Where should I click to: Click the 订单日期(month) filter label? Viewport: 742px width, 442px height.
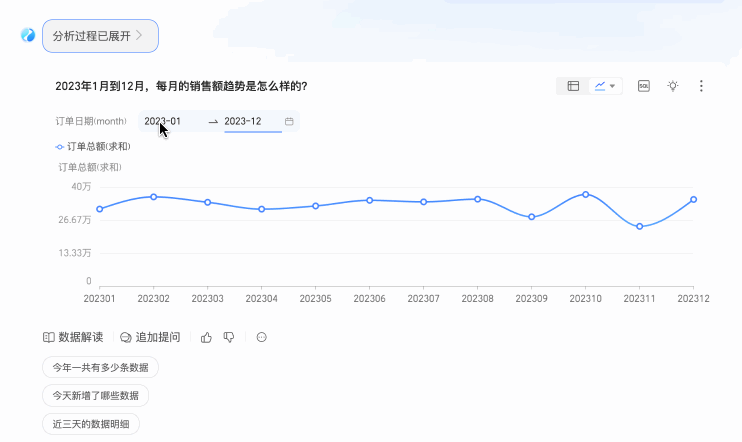click(91, 121)
